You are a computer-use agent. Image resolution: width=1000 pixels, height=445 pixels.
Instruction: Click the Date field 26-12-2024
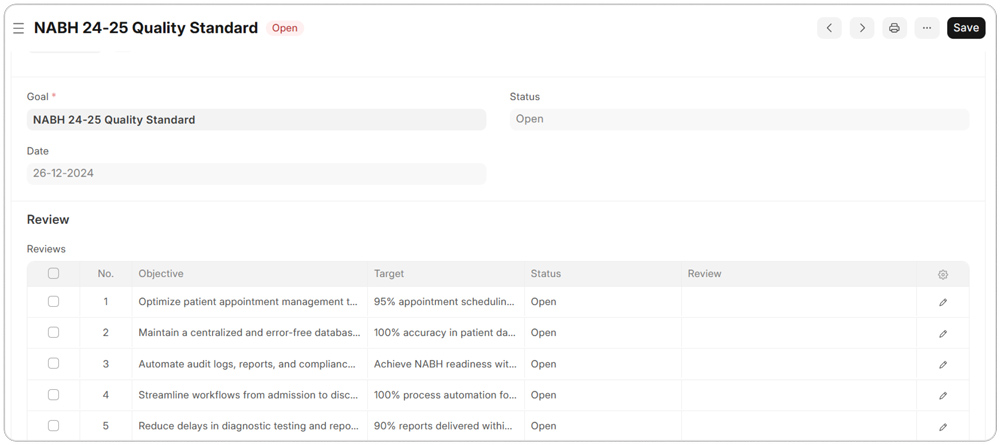[x=256, y=173]
